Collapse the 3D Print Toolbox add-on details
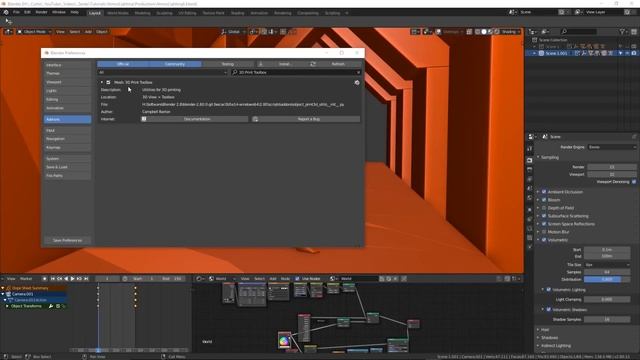The image size is (640, 360). click(102, 82)
